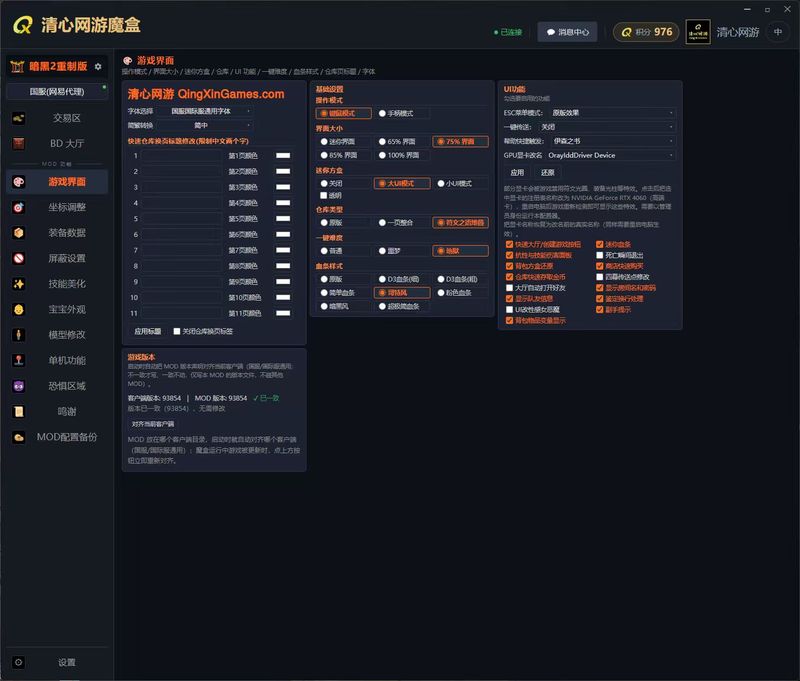Expand the ESC菜单模式 dropdown
The height and width of the screenshot is (681, 800).
611,113
